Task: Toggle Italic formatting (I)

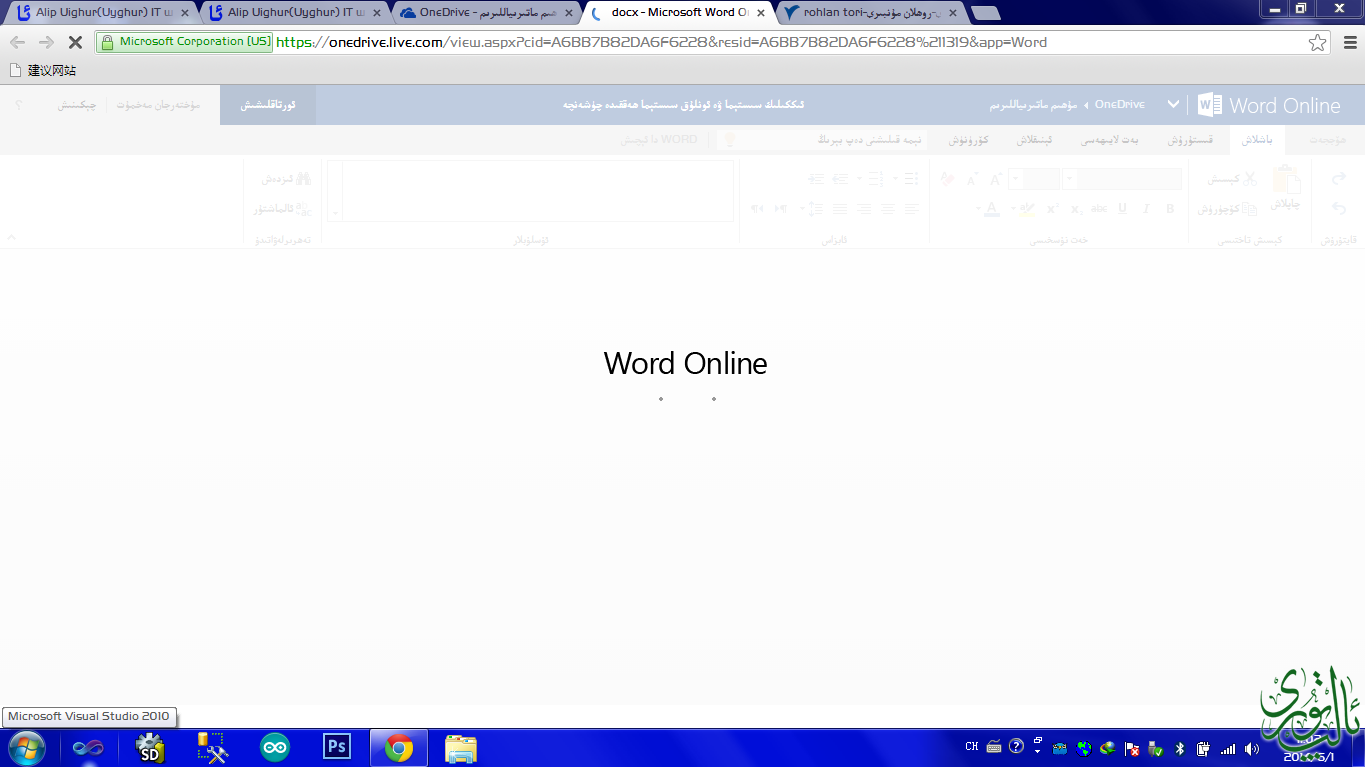Action: point(1146,208)
